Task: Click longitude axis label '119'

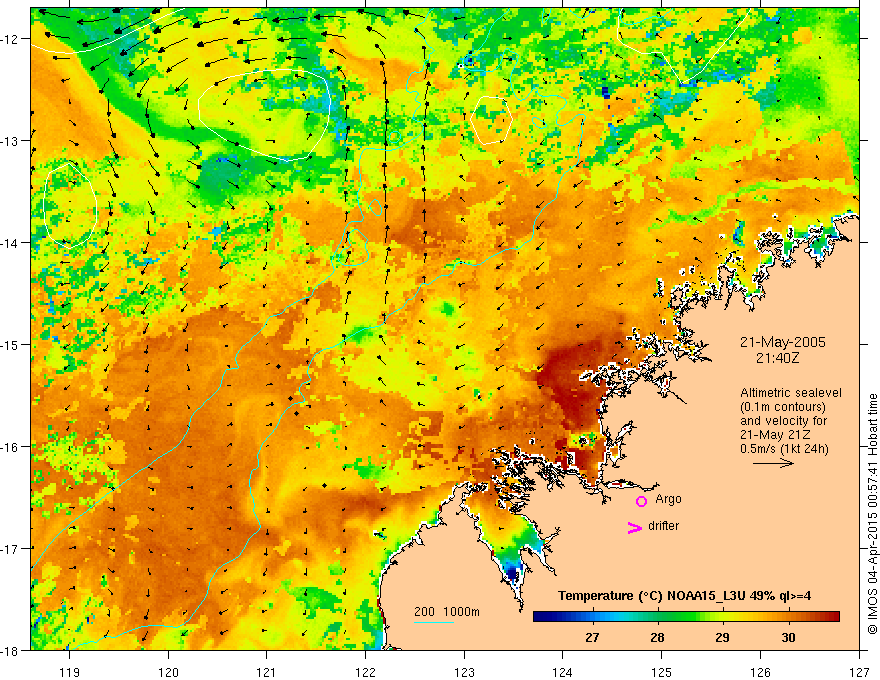Action: (70, 672)
